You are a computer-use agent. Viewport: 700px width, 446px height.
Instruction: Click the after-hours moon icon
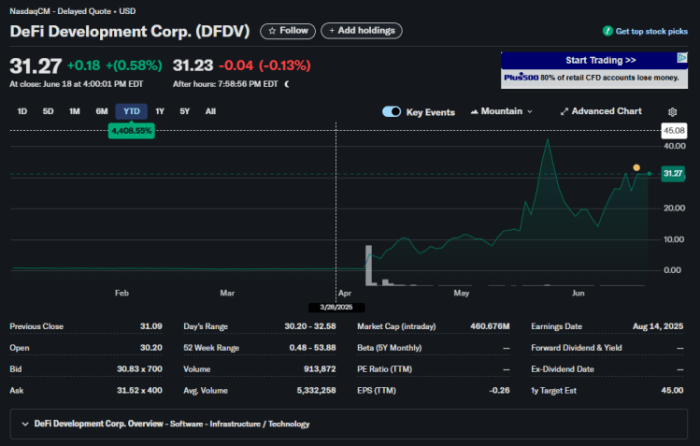[x=288, y=84]
